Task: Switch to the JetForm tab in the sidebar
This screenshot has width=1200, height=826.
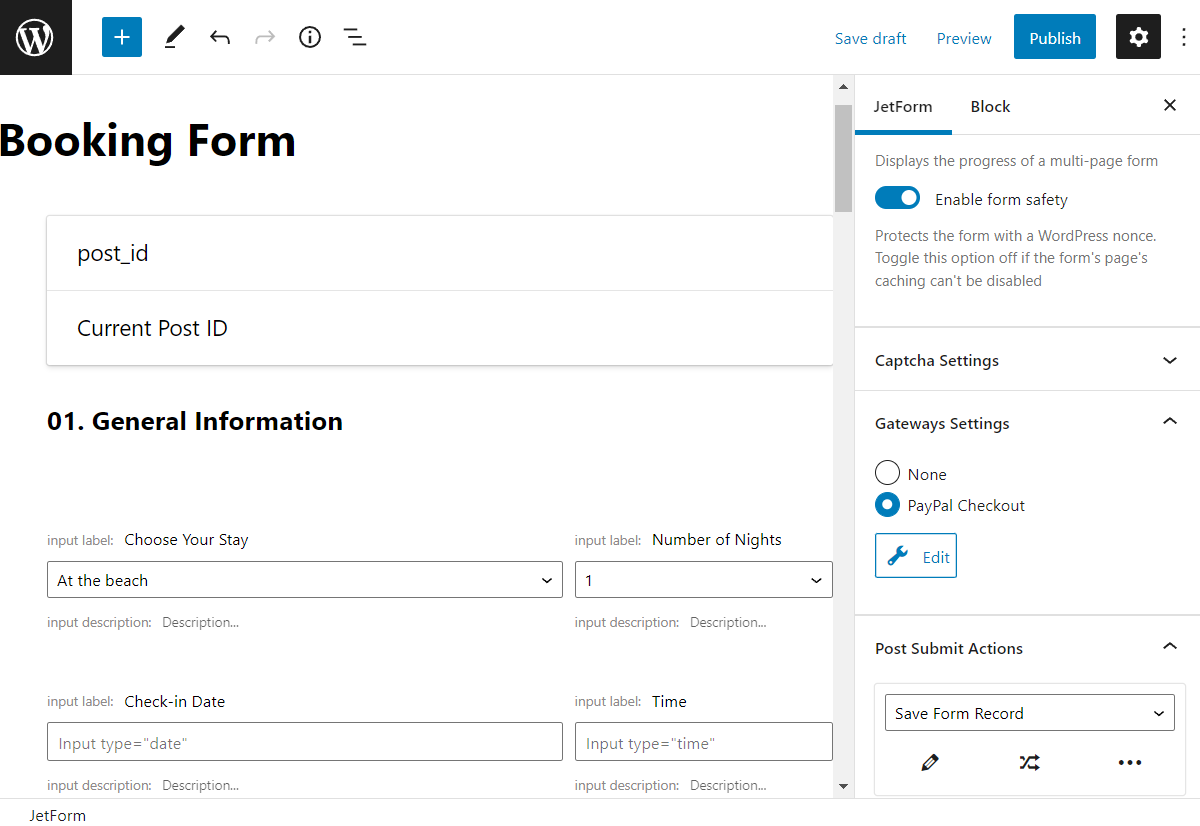Action: pyautogui.click(x=903, y=106)
